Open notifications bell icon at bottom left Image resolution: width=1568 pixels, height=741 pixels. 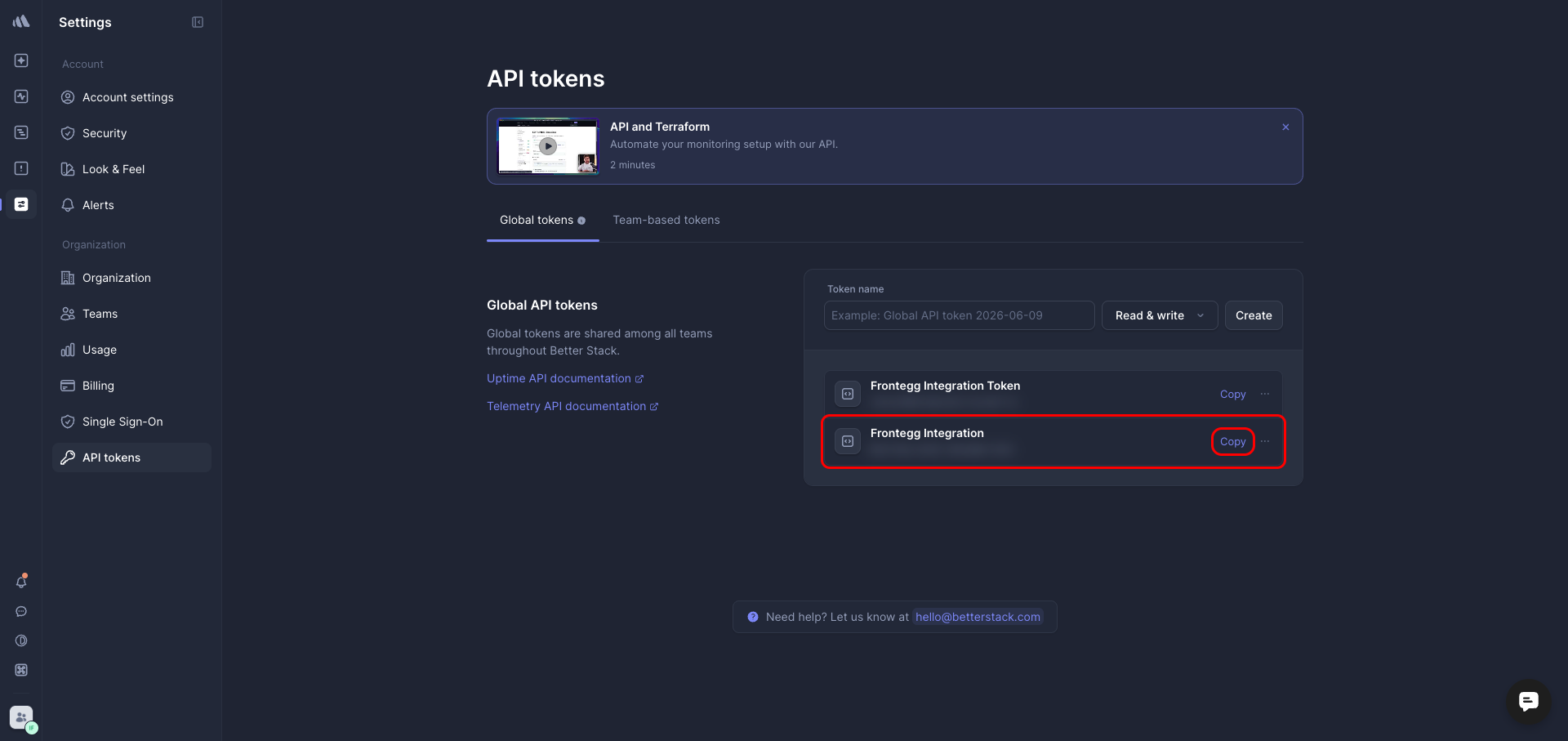[x=21, y=582]
